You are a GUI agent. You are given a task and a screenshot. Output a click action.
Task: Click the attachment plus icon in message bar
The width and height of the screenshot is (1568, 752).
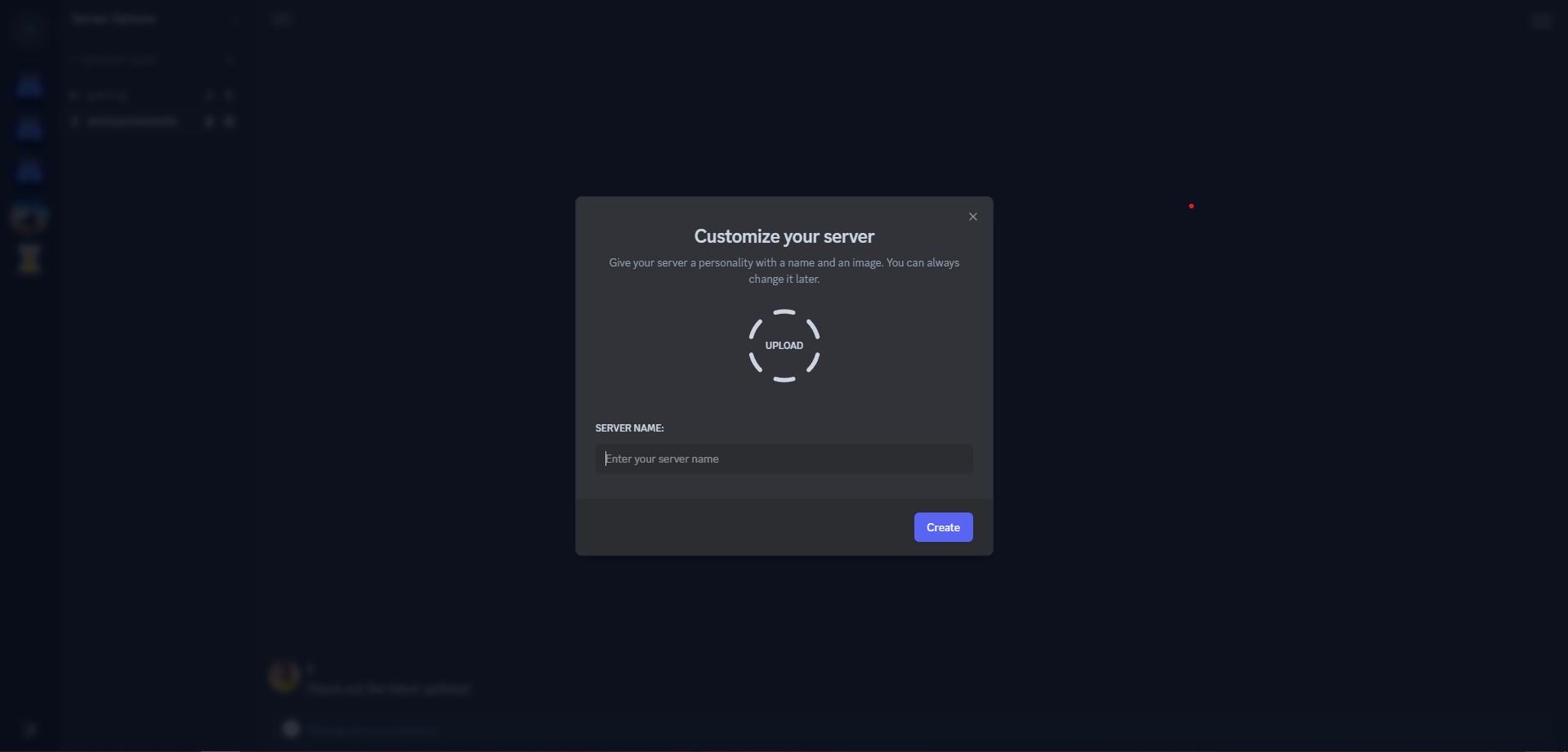coord(291,728)
